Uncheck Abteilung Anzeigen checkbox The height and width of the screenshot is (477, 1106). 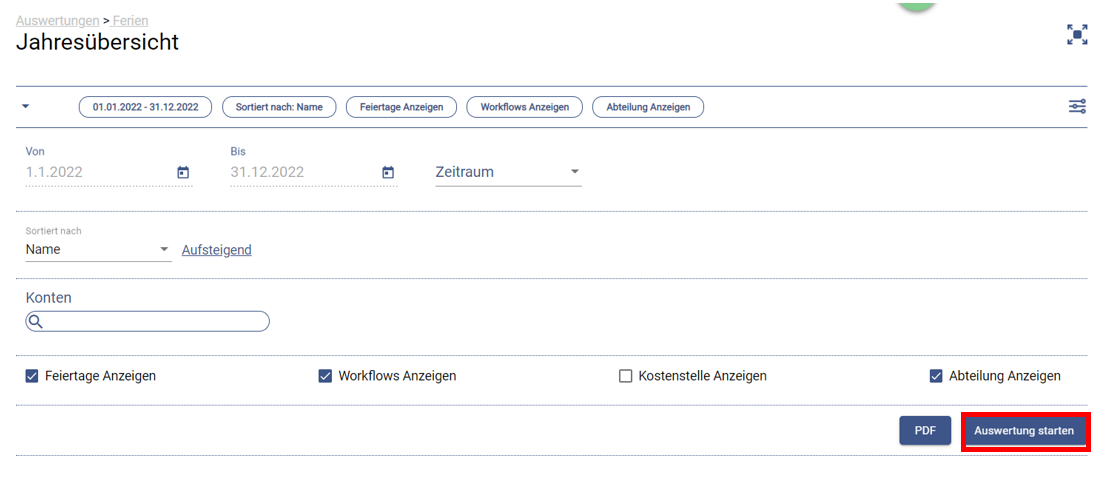(x=936, y=376)
